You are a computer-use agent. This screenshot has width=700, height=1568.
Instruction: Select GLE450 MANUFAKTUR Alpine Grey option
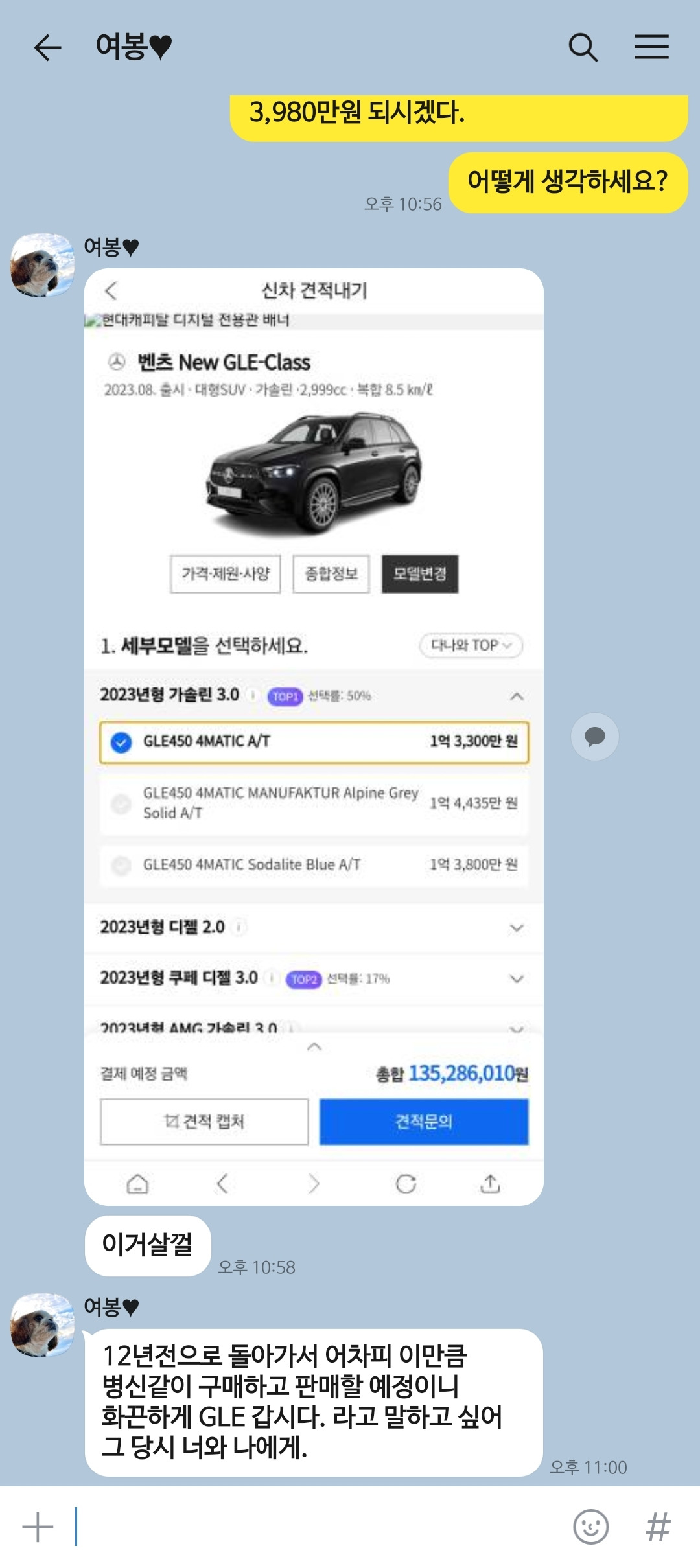tap(314, 803)
